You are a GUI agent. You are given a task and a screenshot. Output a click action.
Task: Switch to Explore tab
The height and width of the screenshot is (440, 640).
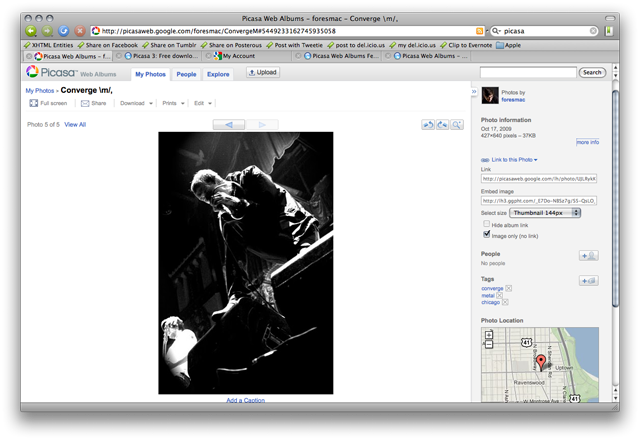point(218,74)
